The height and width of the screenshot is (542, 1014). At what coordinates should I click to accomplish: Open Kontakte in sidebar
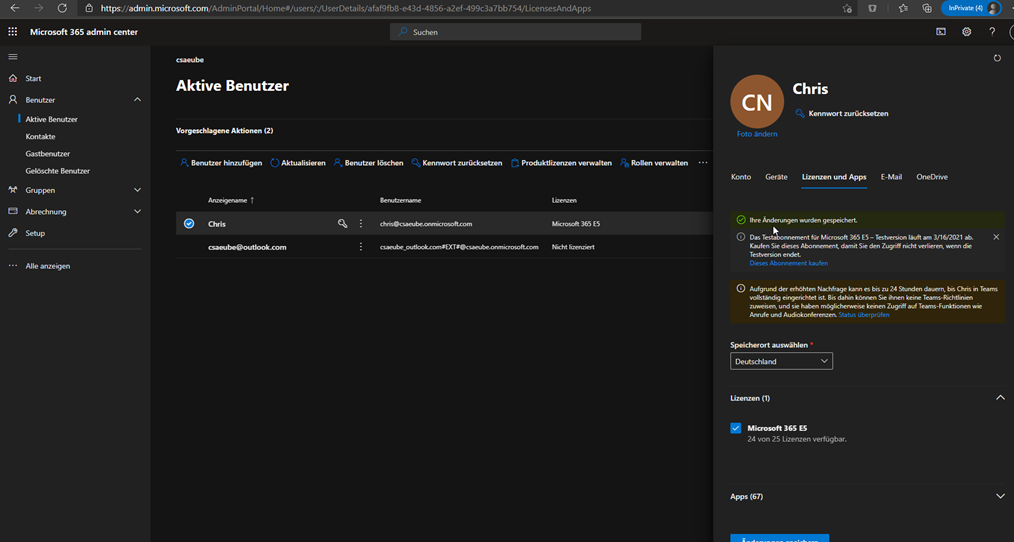[x=40, y=136]
